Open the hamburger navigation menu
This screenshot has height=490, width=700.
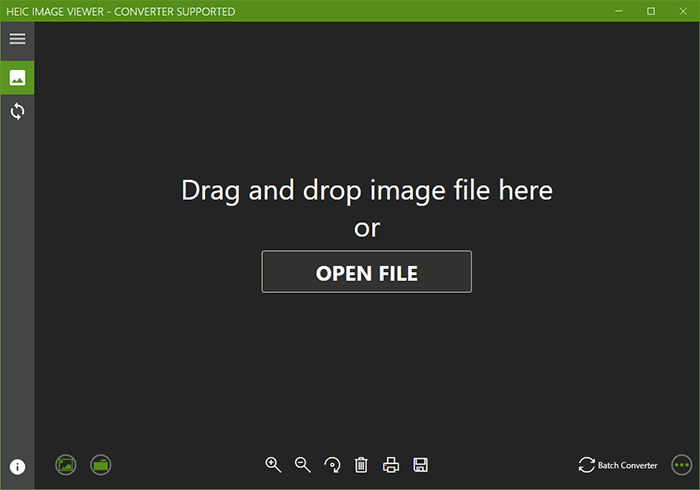(x=17, y=39)
